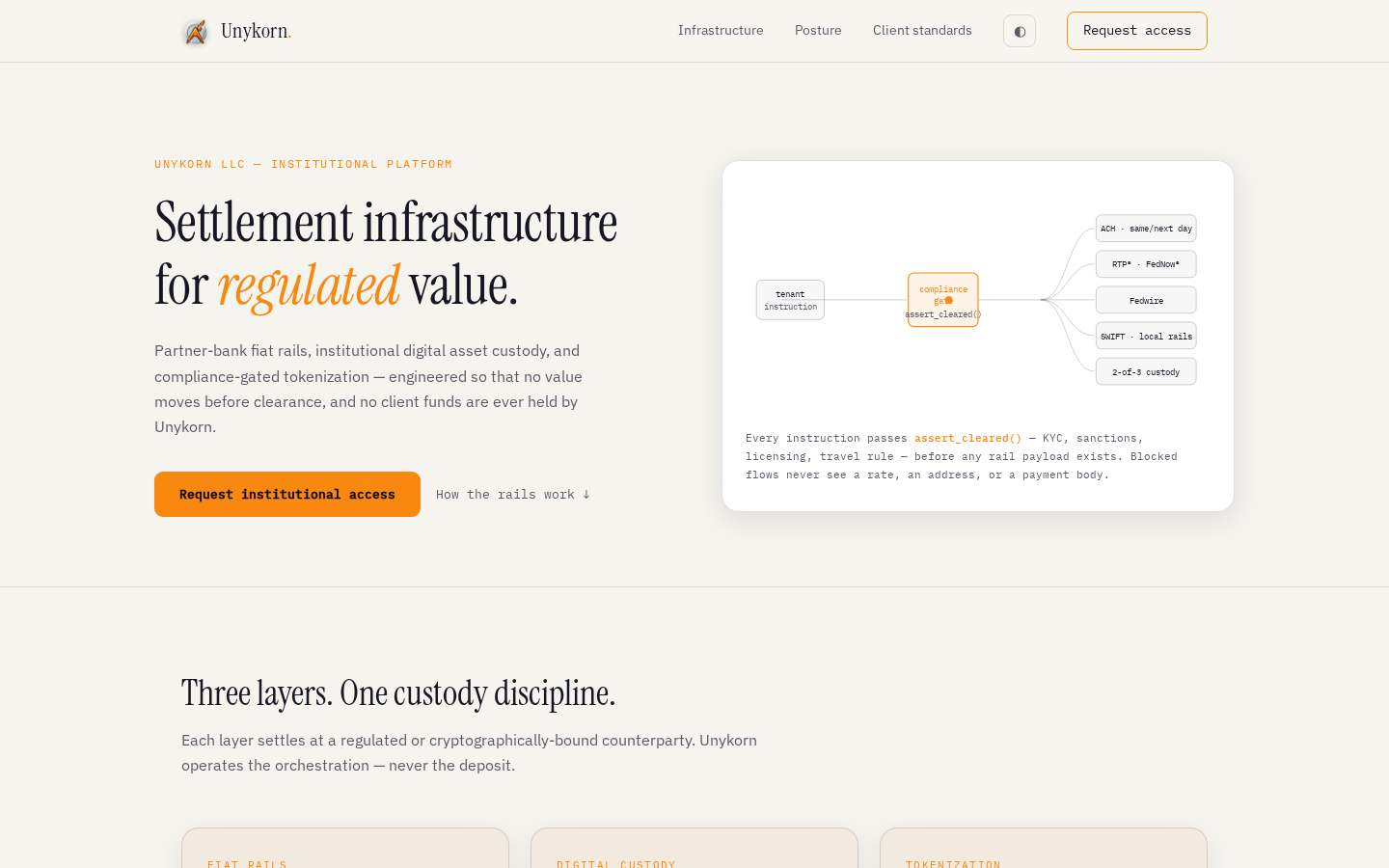Screen dimensions: 1389x868
Task: Select the tenant instruction node
Action: coord(790,300)
